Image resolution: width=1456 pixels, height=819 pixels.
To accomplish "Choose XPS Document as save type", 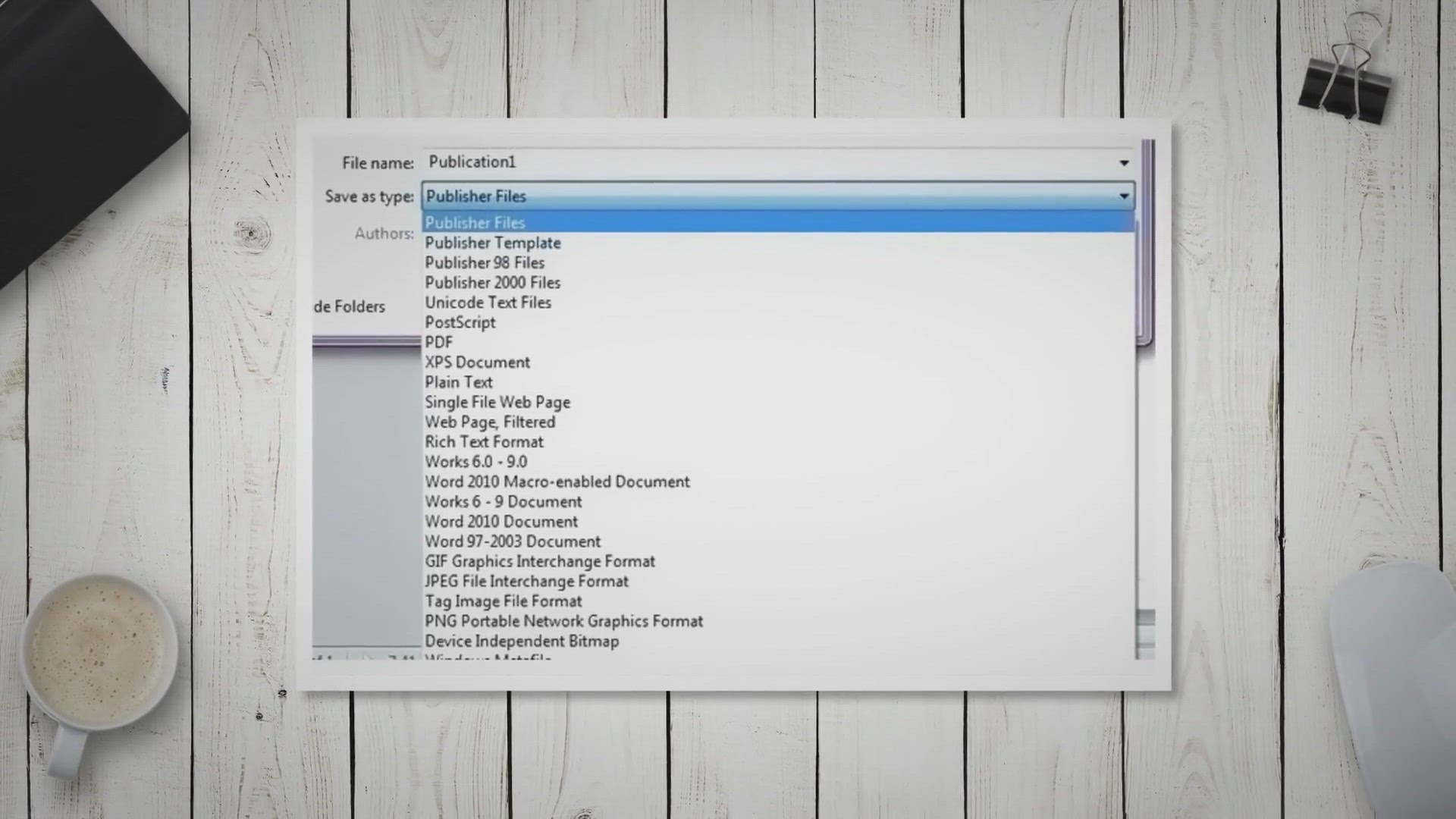I will point(478,362).
